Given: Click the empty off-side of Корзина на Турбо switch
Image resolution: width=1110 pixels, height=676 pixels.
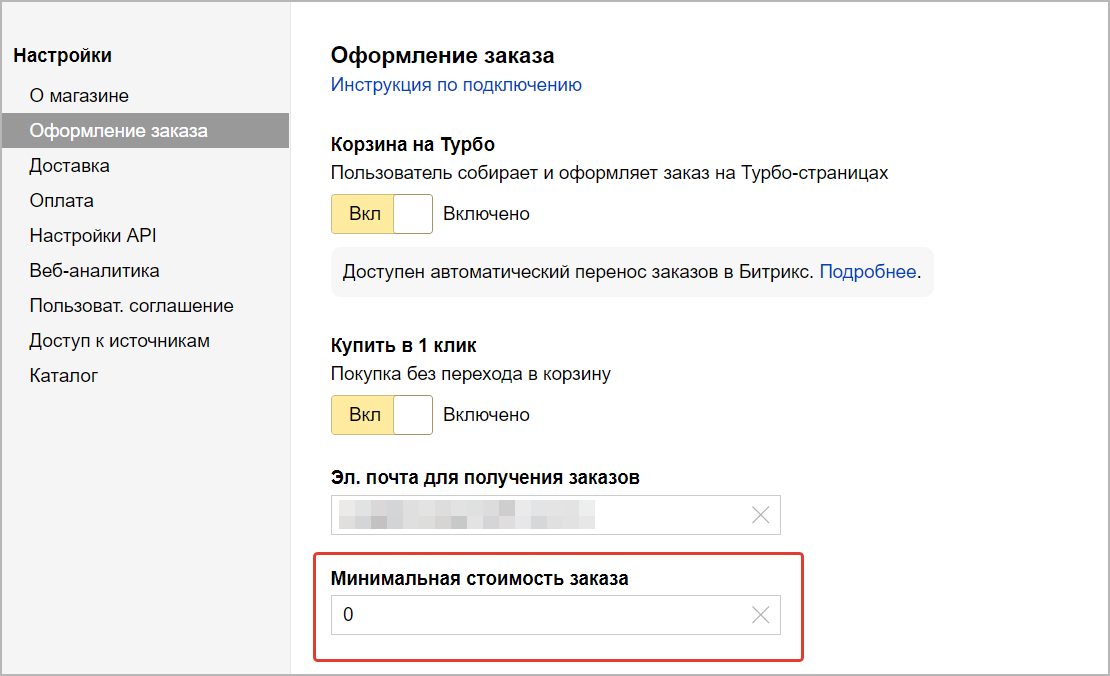Looking at the screenshot, I should click(x=412, y=214).
